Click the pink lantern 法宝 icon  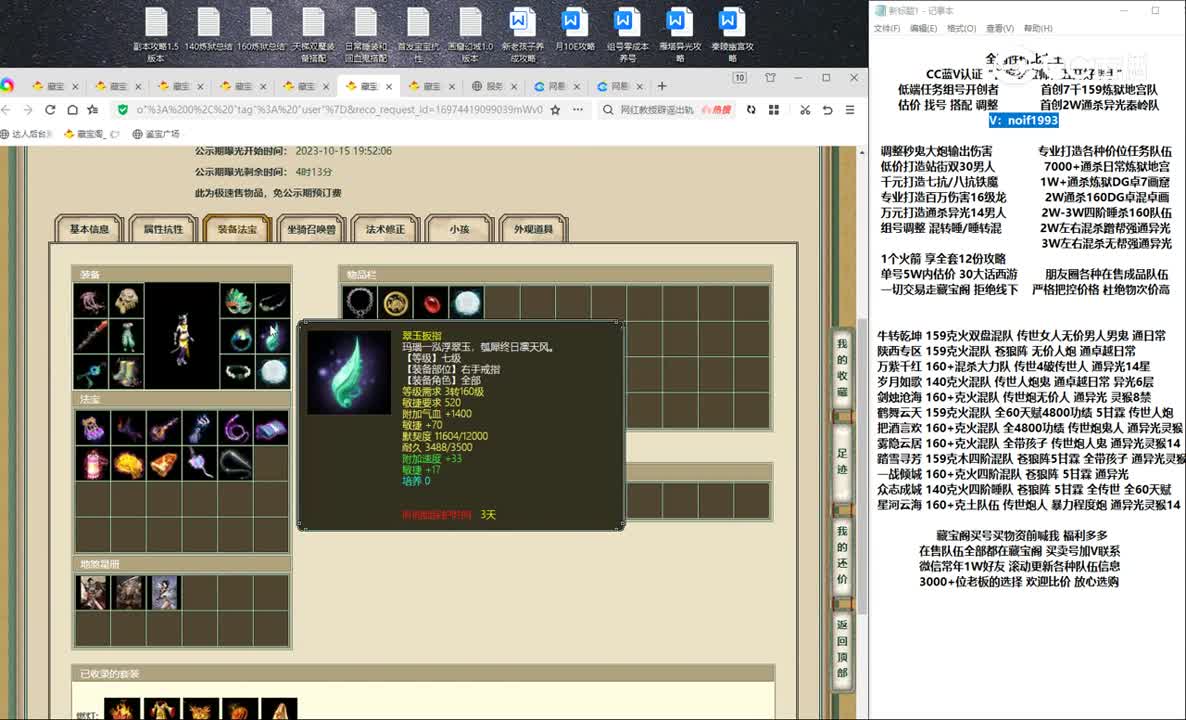point(92,464)
